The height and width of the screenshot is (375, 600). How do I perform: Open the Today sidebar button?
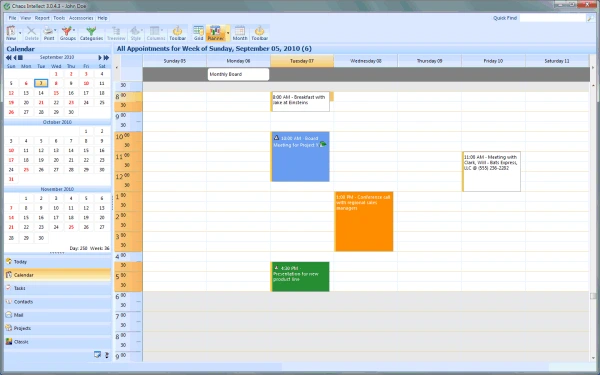click(x=57, y=262)
